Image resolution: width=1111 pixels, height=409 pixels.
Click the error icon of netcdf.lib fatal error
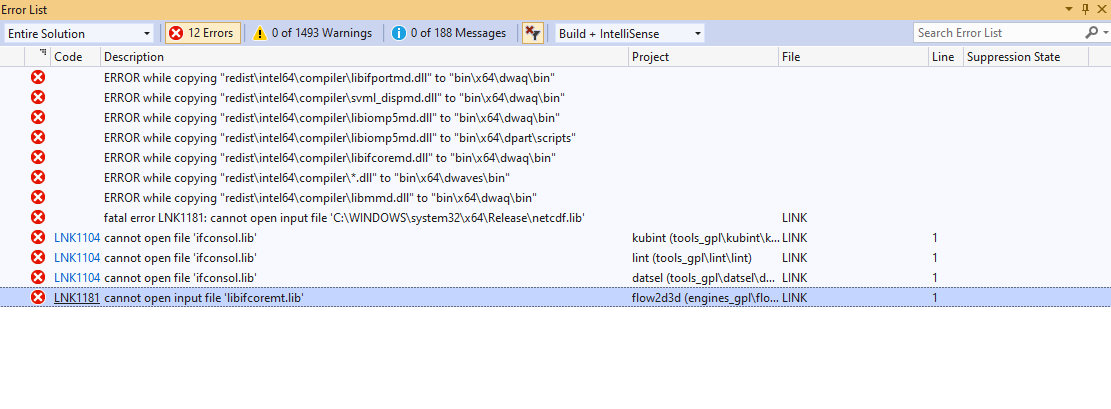point(38,217)
